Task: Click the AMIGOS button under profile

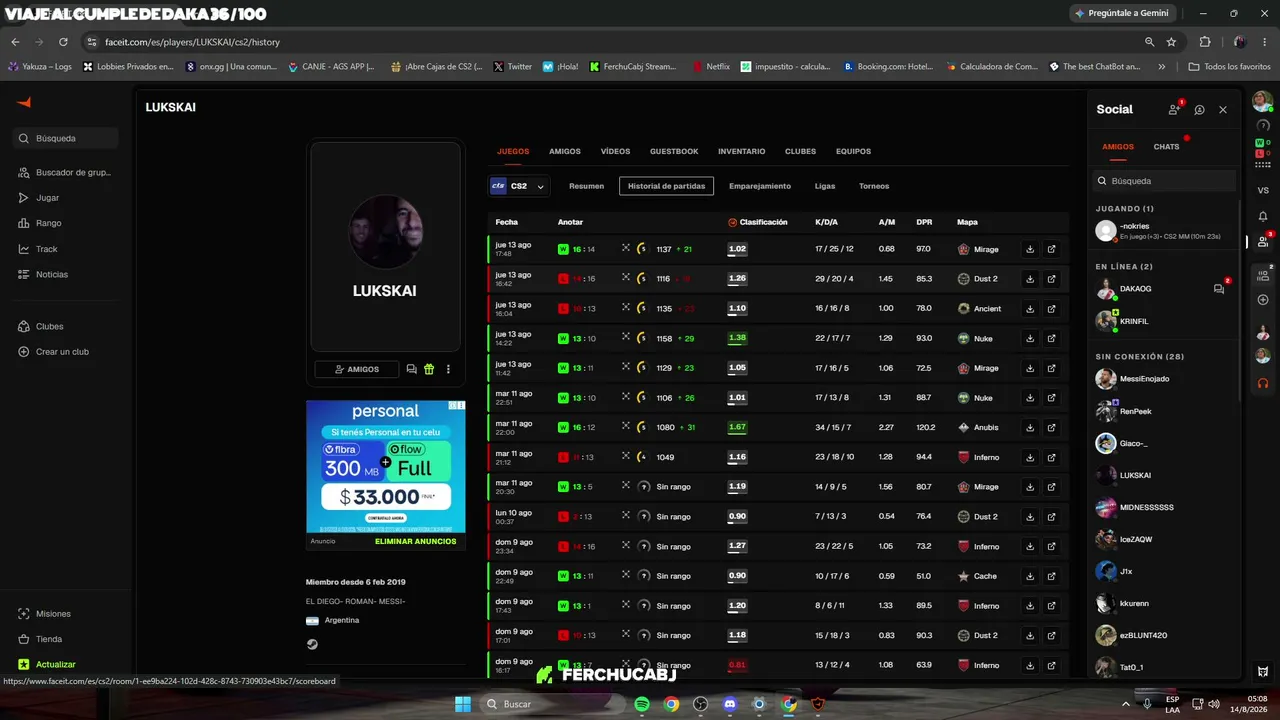Action: click(x=357, y=369)
